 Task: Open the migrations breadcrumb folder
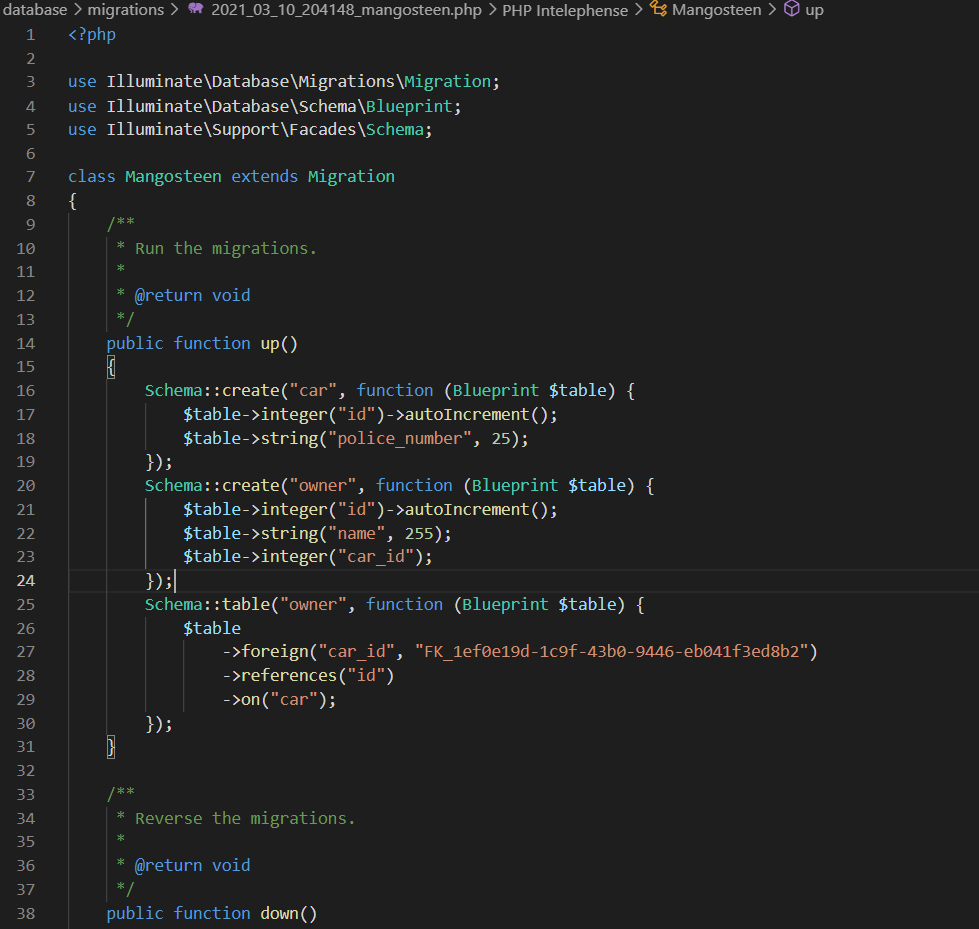(125, 9)
